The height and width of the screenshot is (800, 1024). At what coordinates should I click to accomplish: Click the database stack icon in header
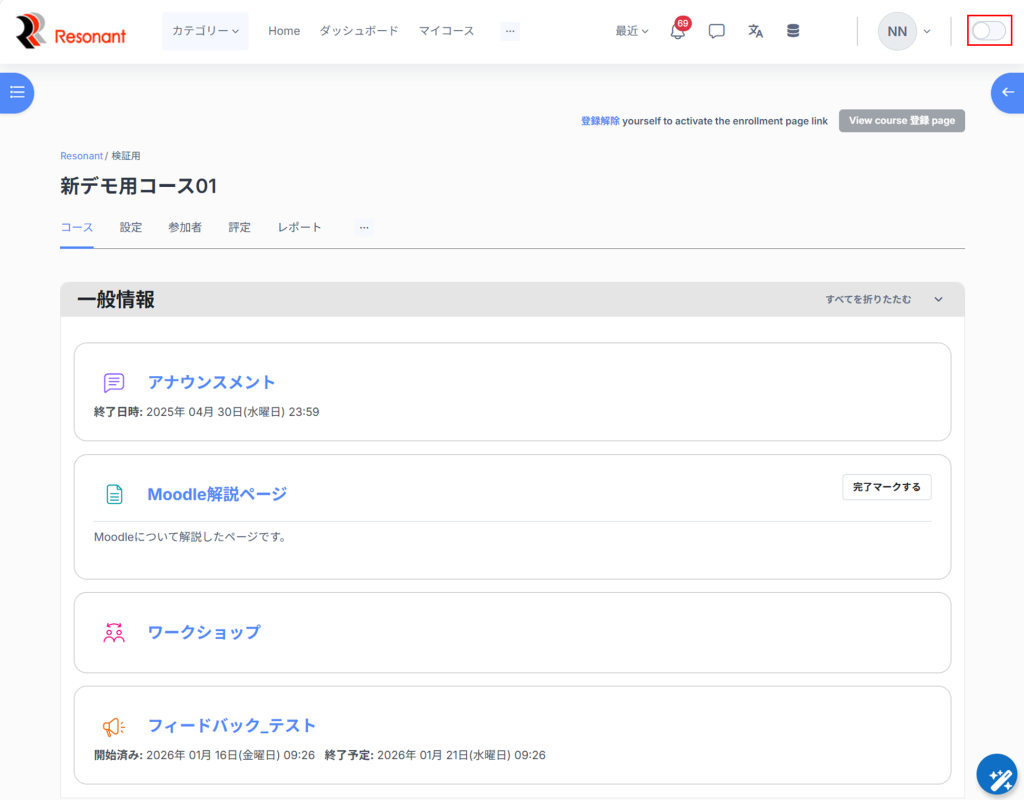(793, 31)
